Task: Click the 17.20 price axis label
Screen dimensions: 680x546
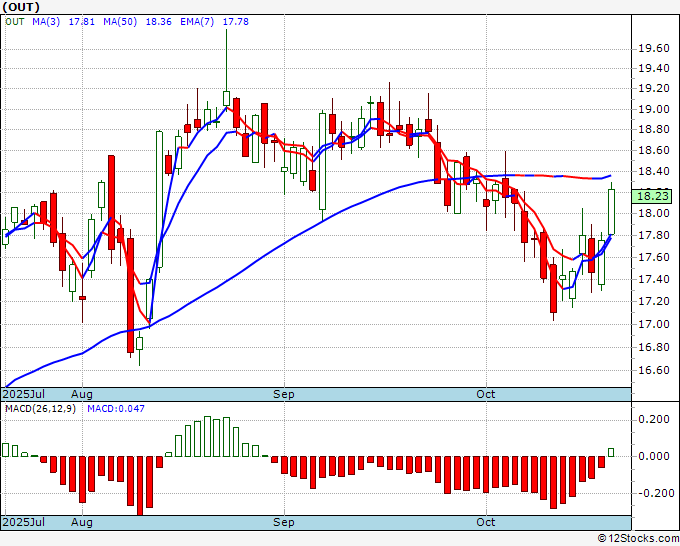Action: tap(654, 301)
